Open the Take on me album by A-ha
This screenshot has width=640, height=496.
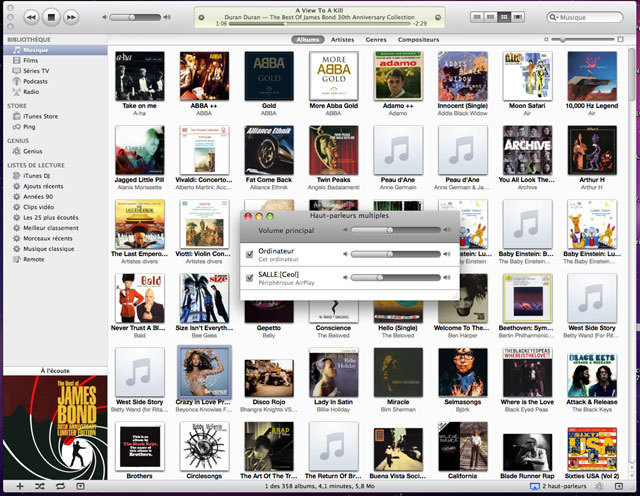pyautogui.click(x=140, y=76)
